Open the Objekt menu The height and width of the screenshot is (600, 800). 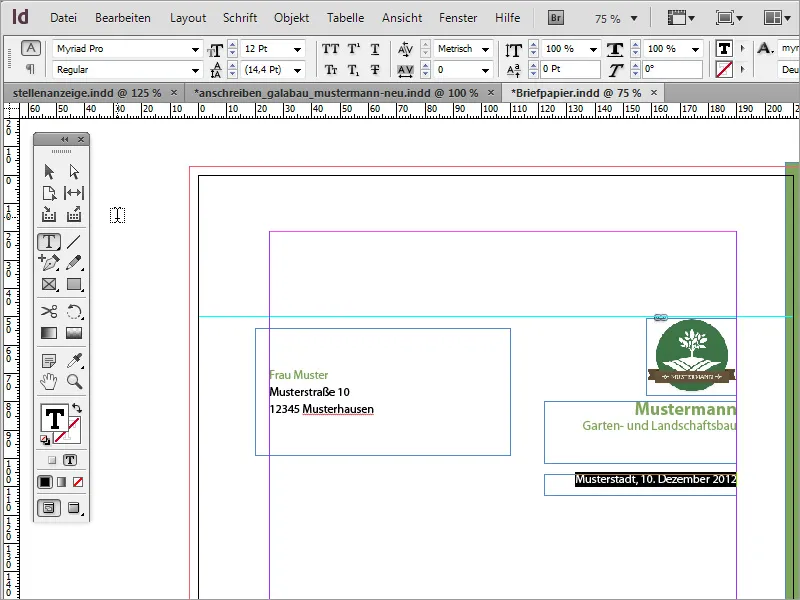[291, 18]
